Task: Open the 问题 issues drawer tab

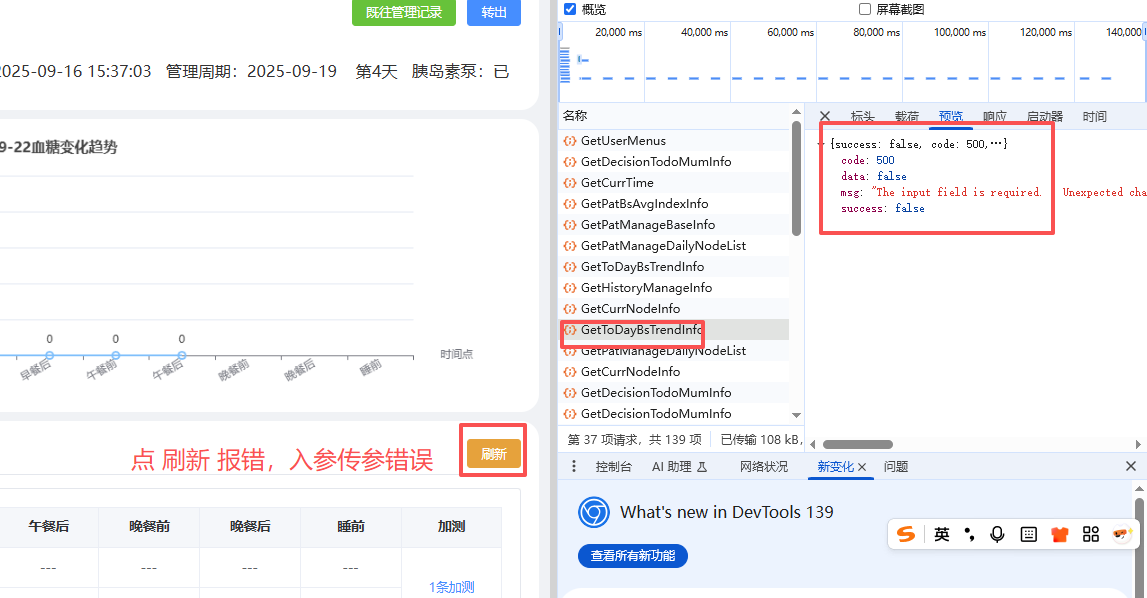Action: click(896, 466)
